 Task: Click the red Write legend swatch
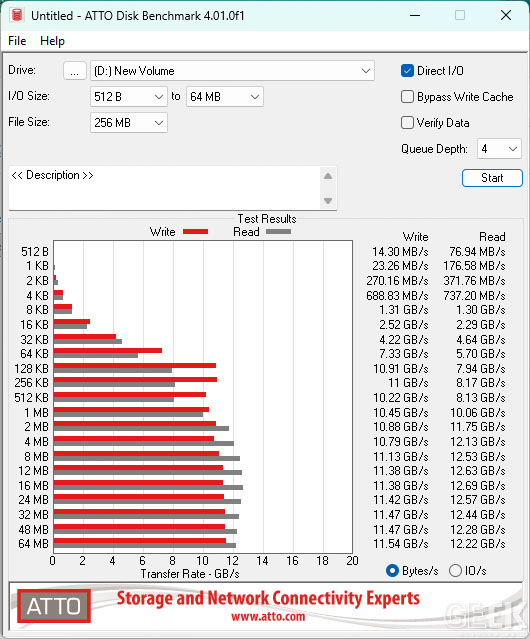196,231
